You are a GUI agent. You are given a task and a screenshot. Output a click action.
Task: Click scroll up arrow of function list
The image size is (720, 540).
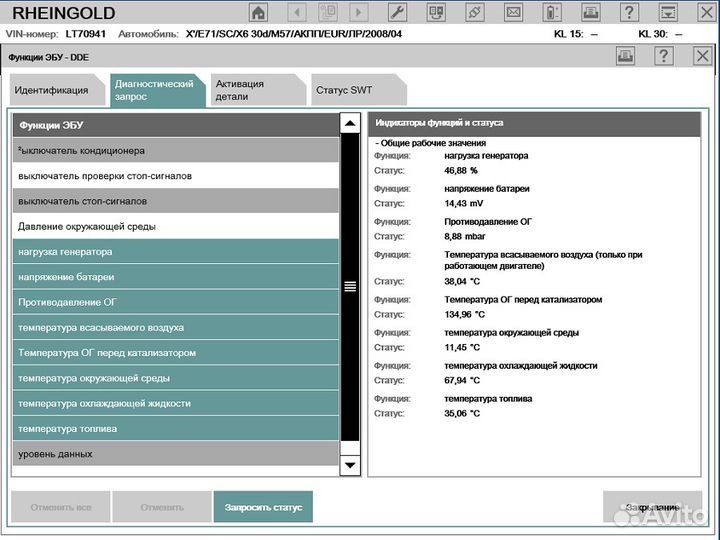(x=350, y=123)
